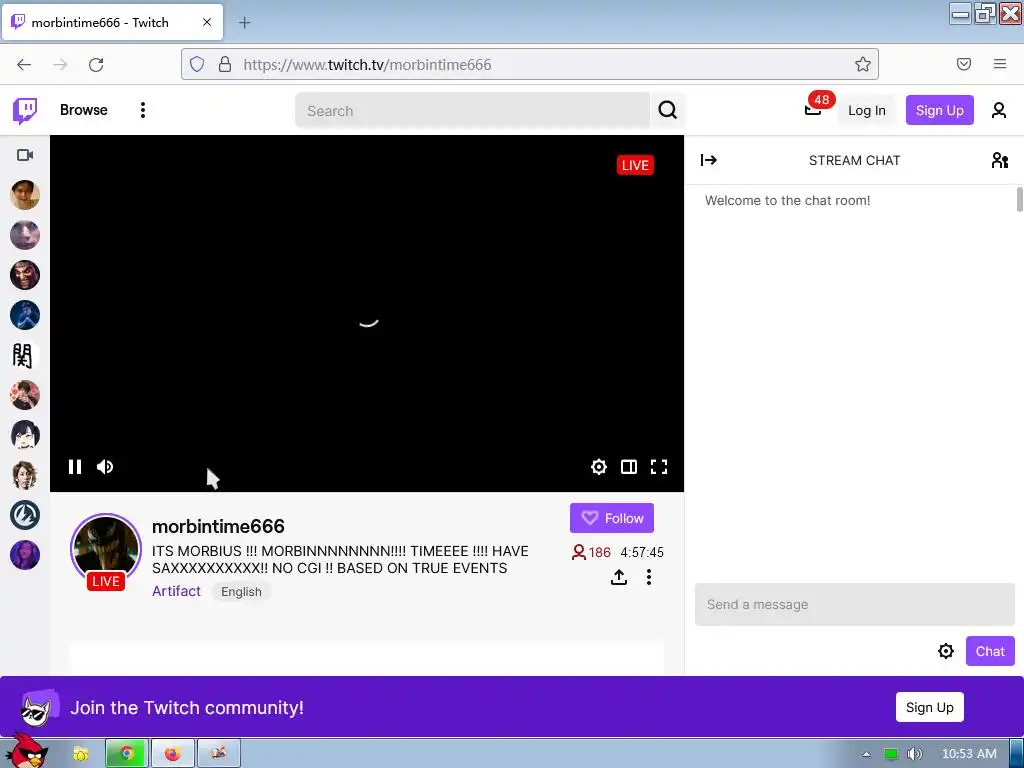The image size is (1024, 768).
Task: Click the site padlock security icon
Action: pyautogui.click(x=225, y=64)
